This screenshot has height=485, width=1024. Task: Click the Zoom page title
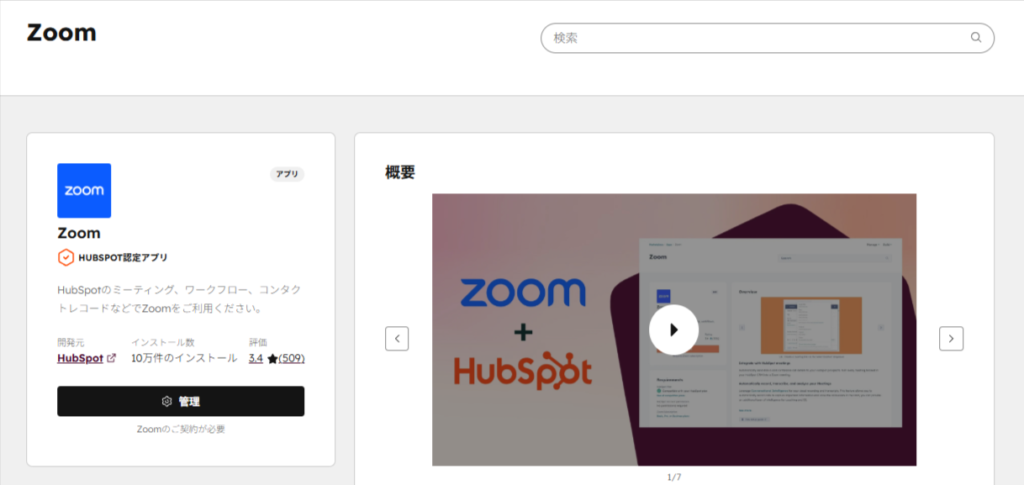61,33
